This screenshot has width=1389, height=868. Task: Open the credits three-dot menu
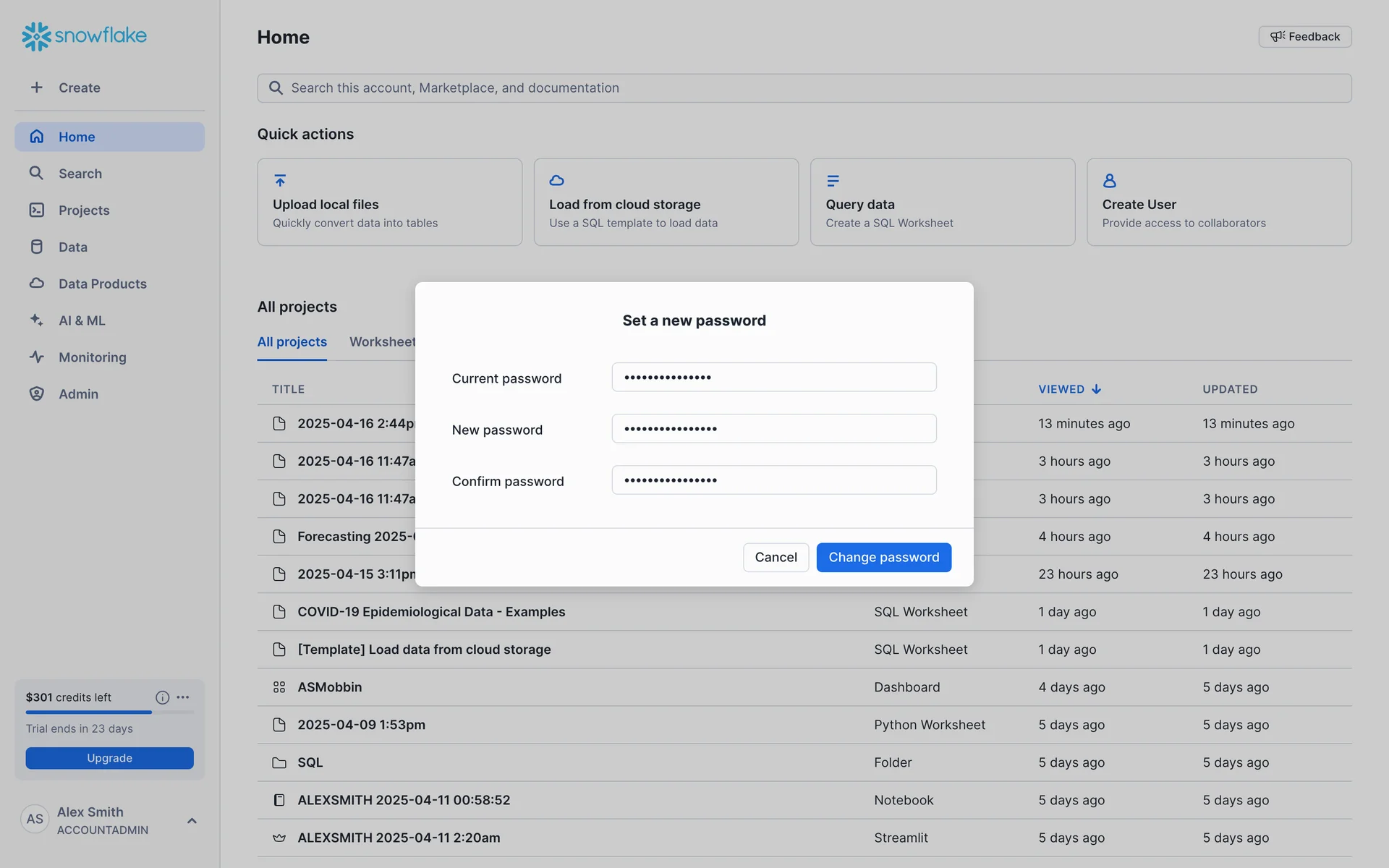click(x=183, y=697)
